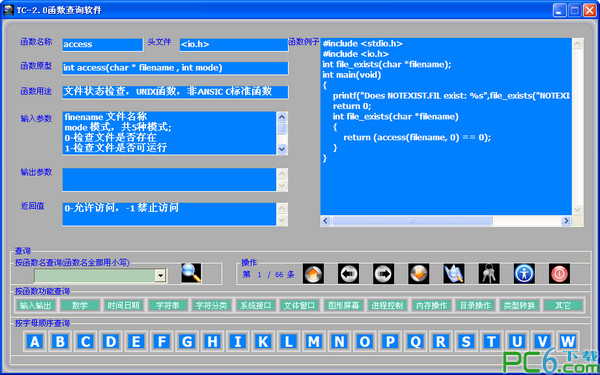This screenshot has width=600, height=375.
Task: Click the red exit power icon
Action: (559, 274)
